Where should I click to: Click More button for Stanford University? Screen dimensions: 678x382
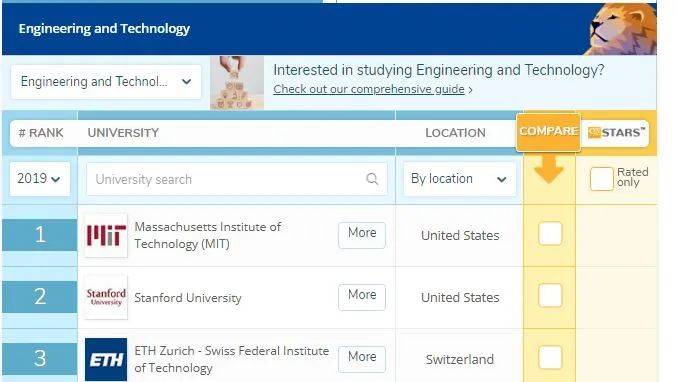(x=362, y=297)
